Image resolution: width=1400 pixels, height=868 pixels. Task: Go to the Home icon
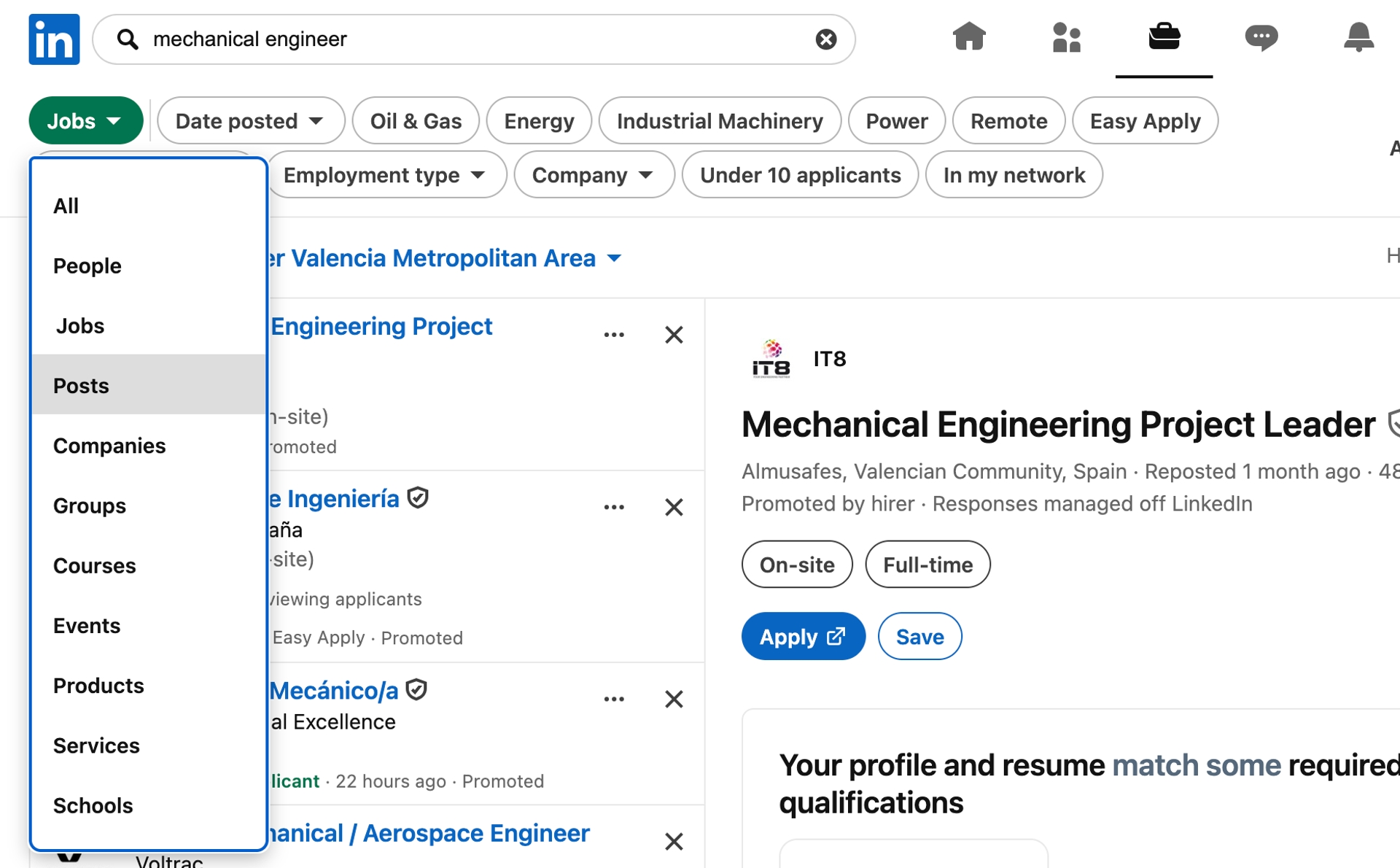point(969,36)
